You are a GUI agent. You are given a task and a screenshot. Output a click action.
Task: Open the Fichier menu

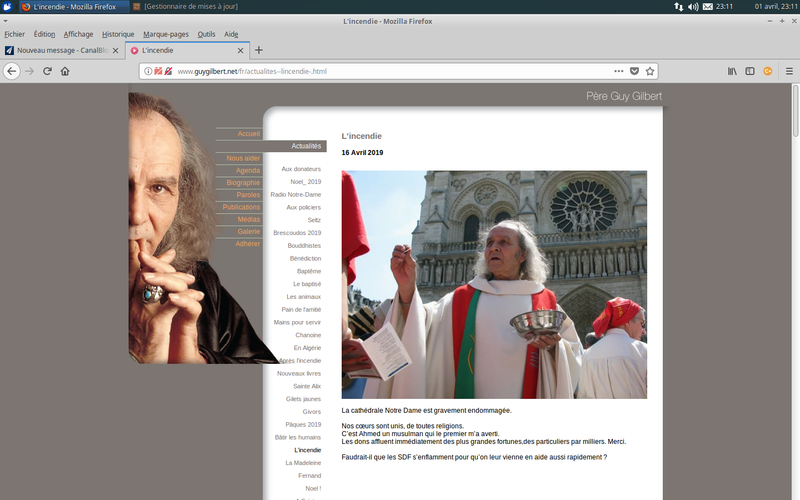click(x=14, y=34)
